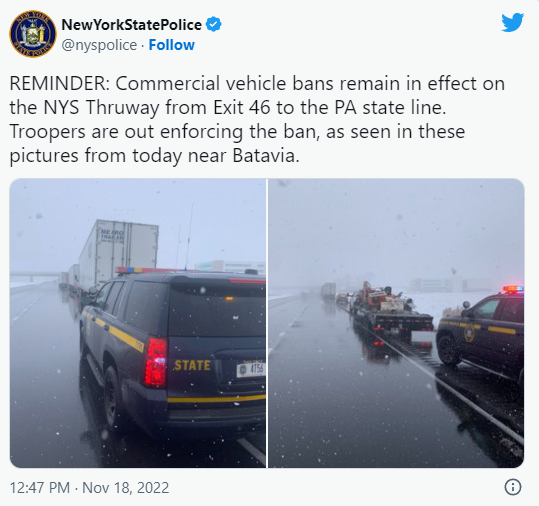Click the word Batavia in the tweet
The image size is (539, 506).
tap(266, 156)
